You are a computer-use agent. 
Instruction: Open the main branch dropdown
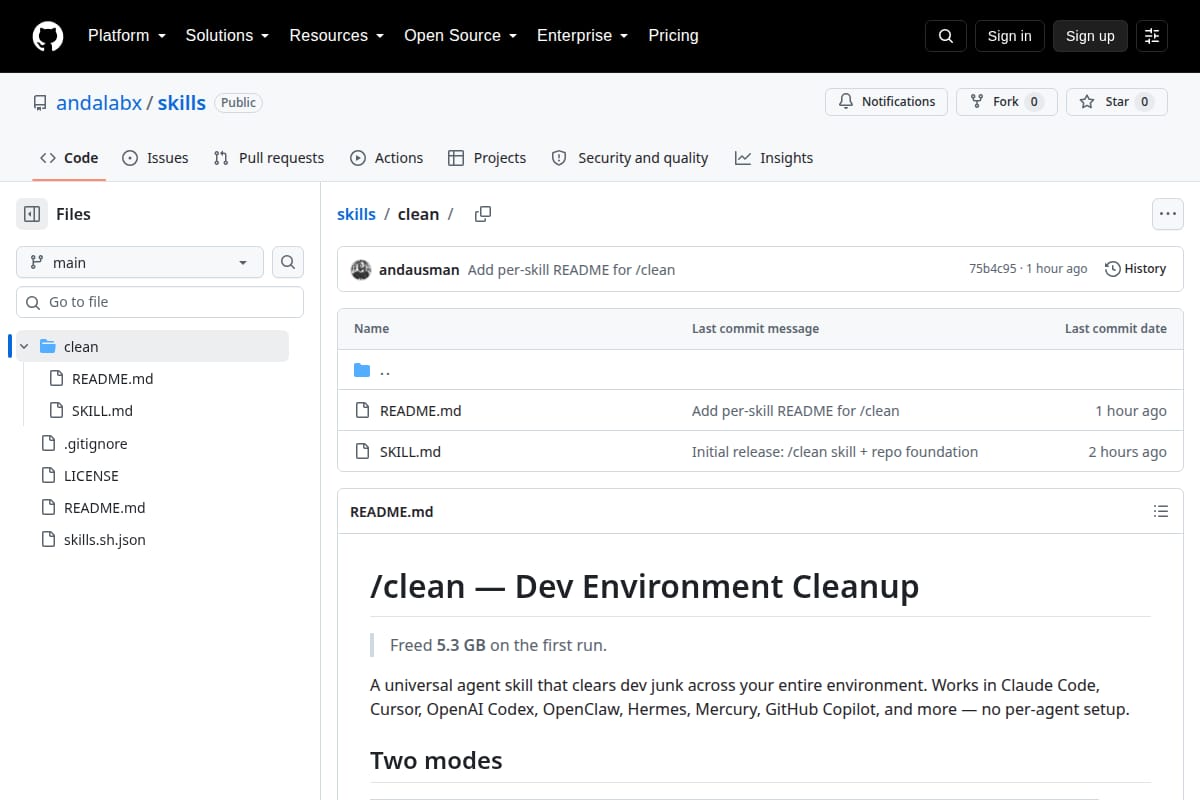tap(140, 262)
